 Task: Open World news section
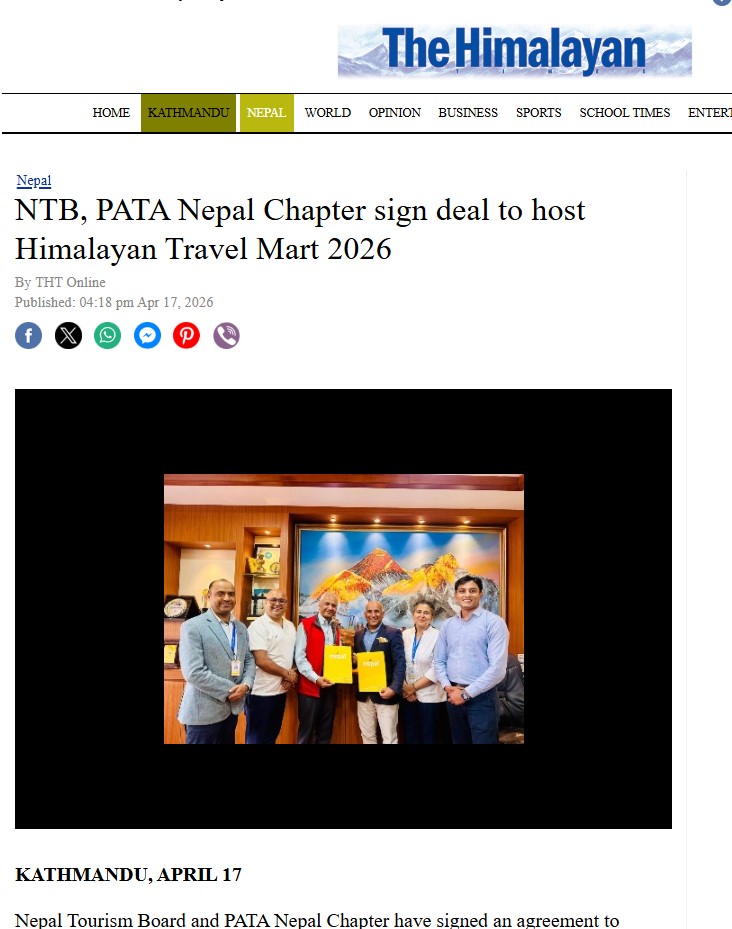click(x=328, y=113)
